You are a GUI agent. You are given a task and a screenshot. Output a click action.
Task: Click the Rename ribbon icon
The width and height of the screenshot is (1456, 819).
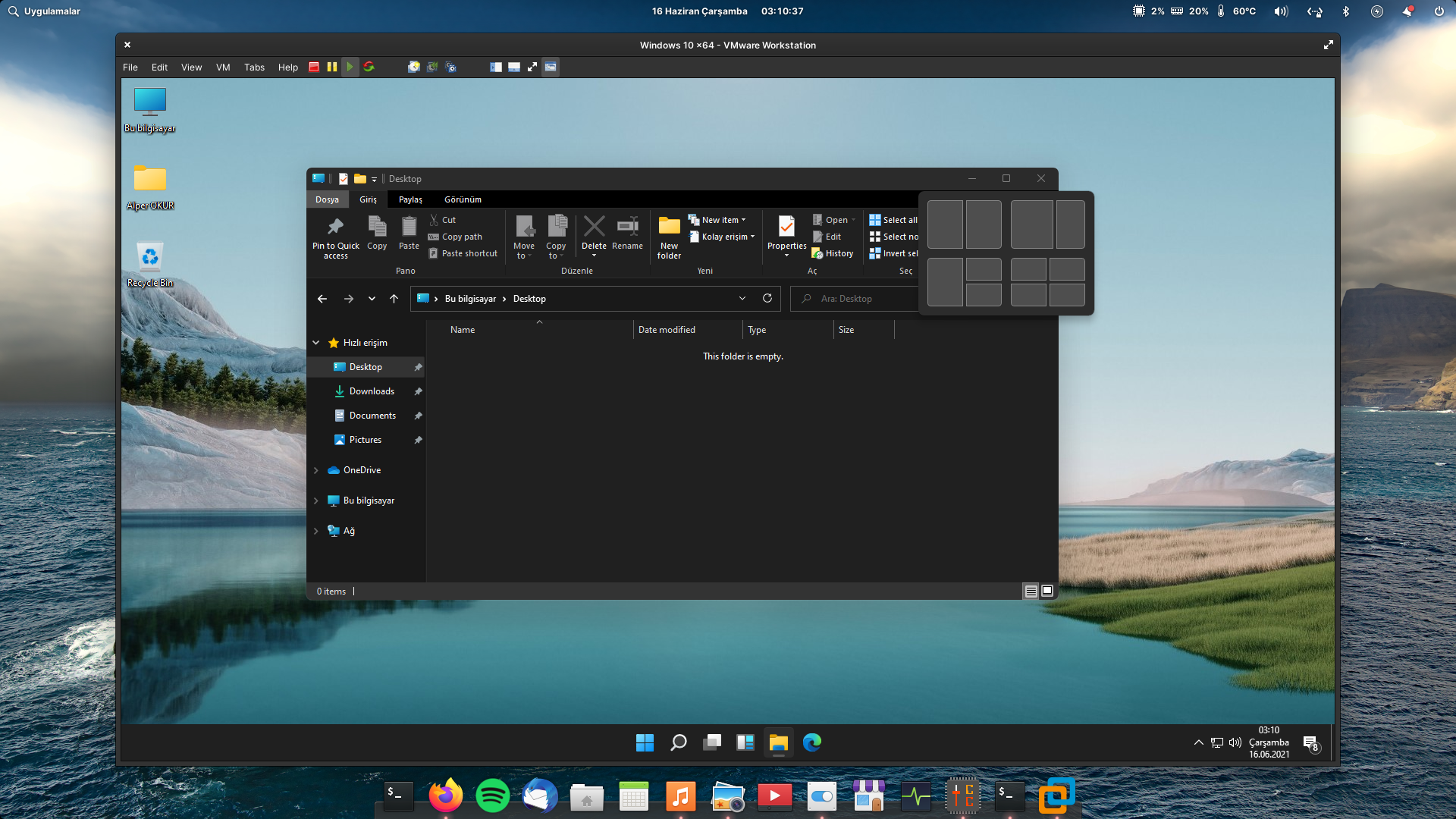pos(627,227)
